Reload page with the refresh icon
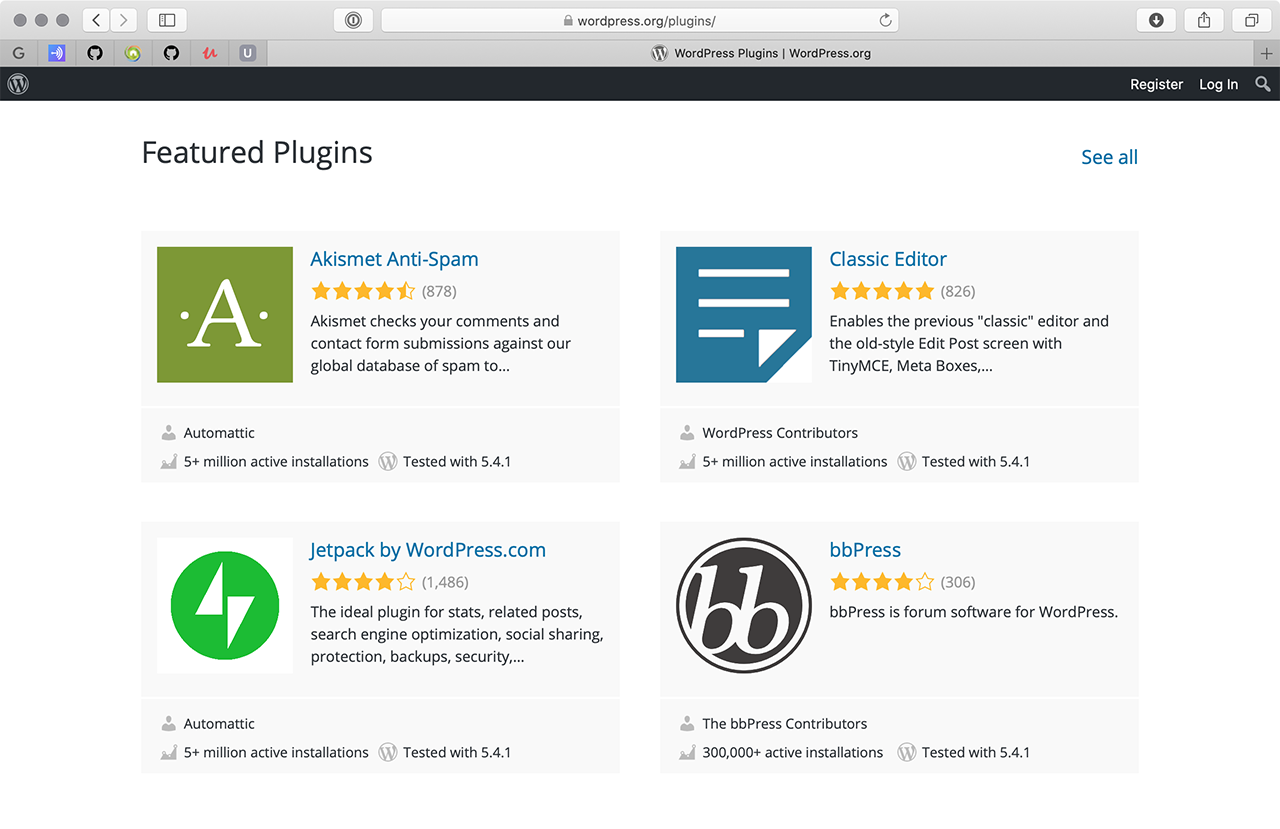 [885, 20]
